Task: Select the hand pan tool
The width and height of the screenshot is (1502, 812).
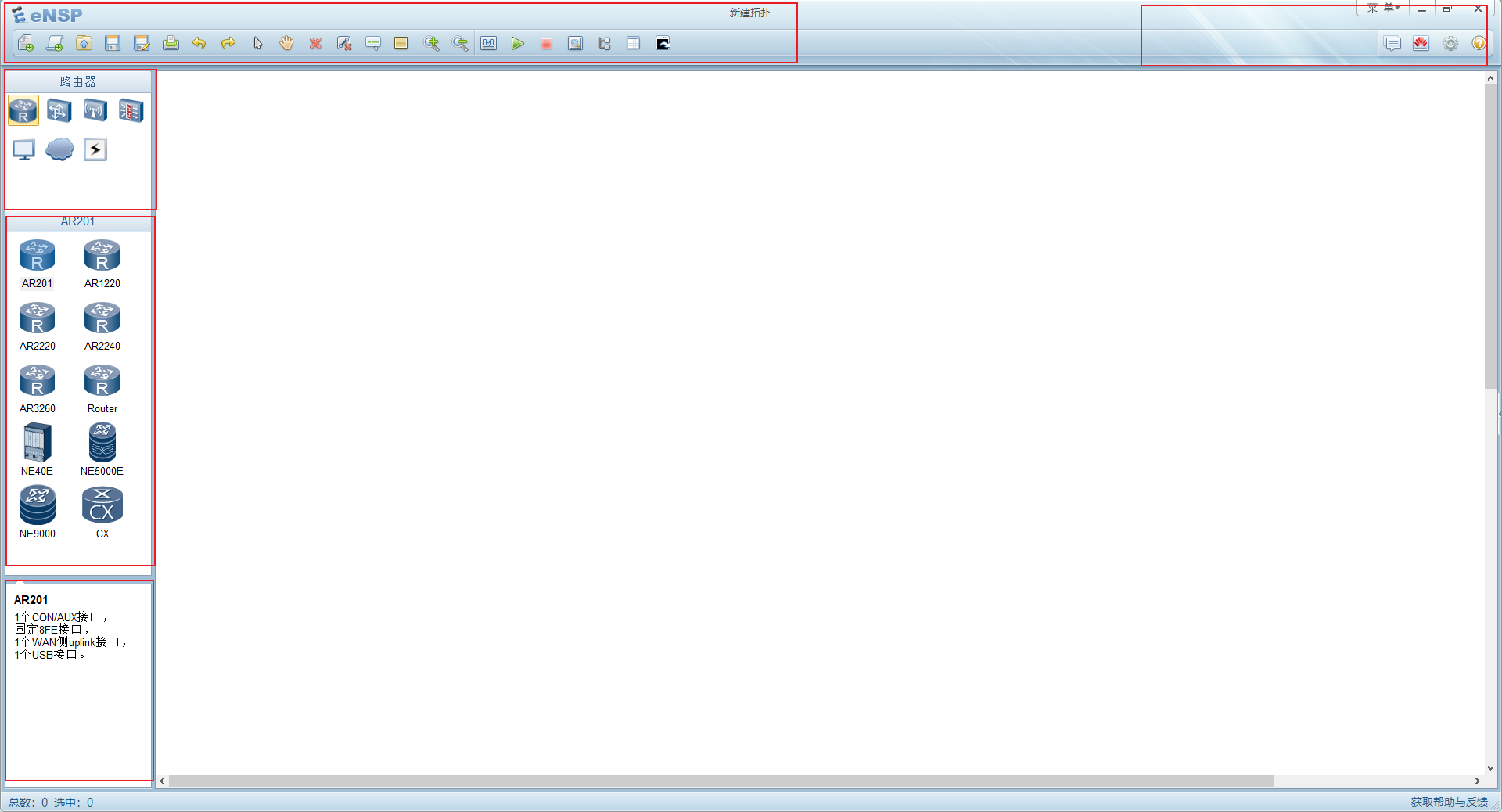Action: (286, 44)
